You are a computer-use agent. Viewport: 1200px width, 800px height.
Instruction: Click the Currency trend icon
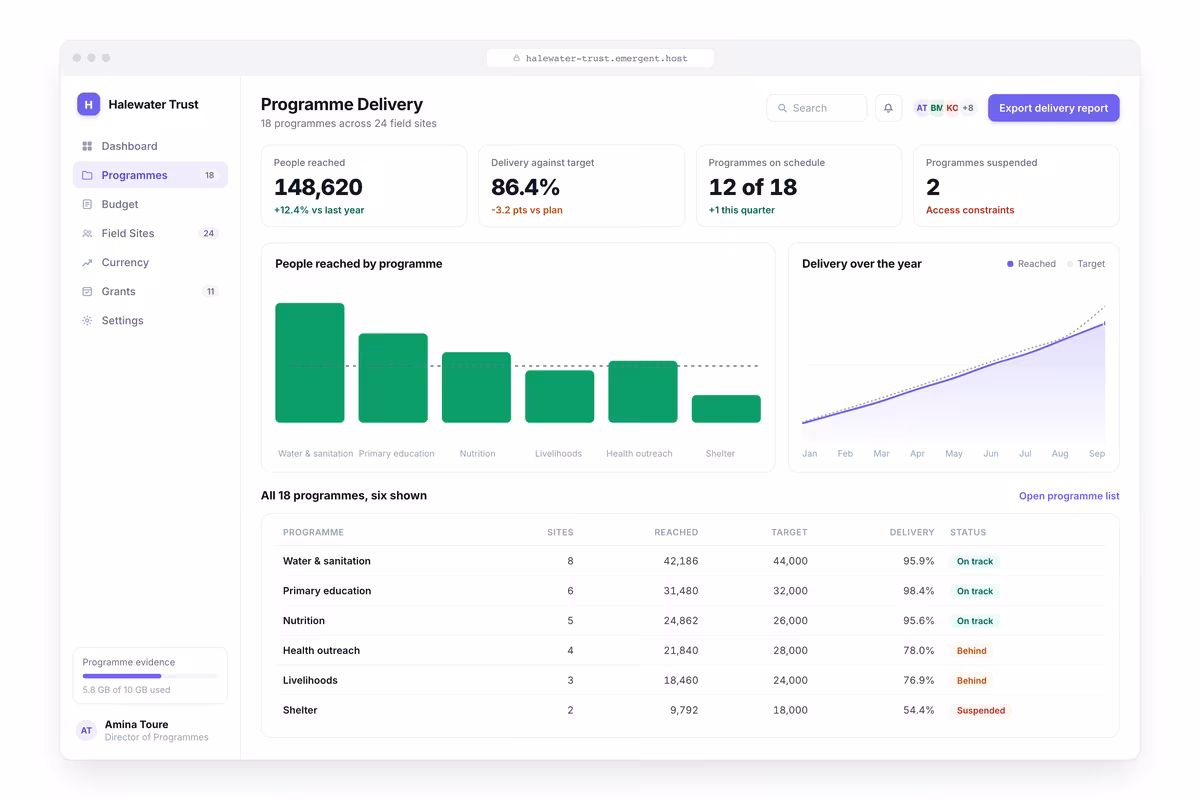pyautogui.click(x=87, y=262)
